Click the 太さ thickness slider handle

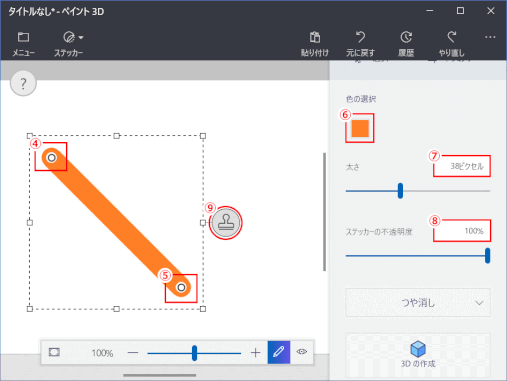point(400,191)
